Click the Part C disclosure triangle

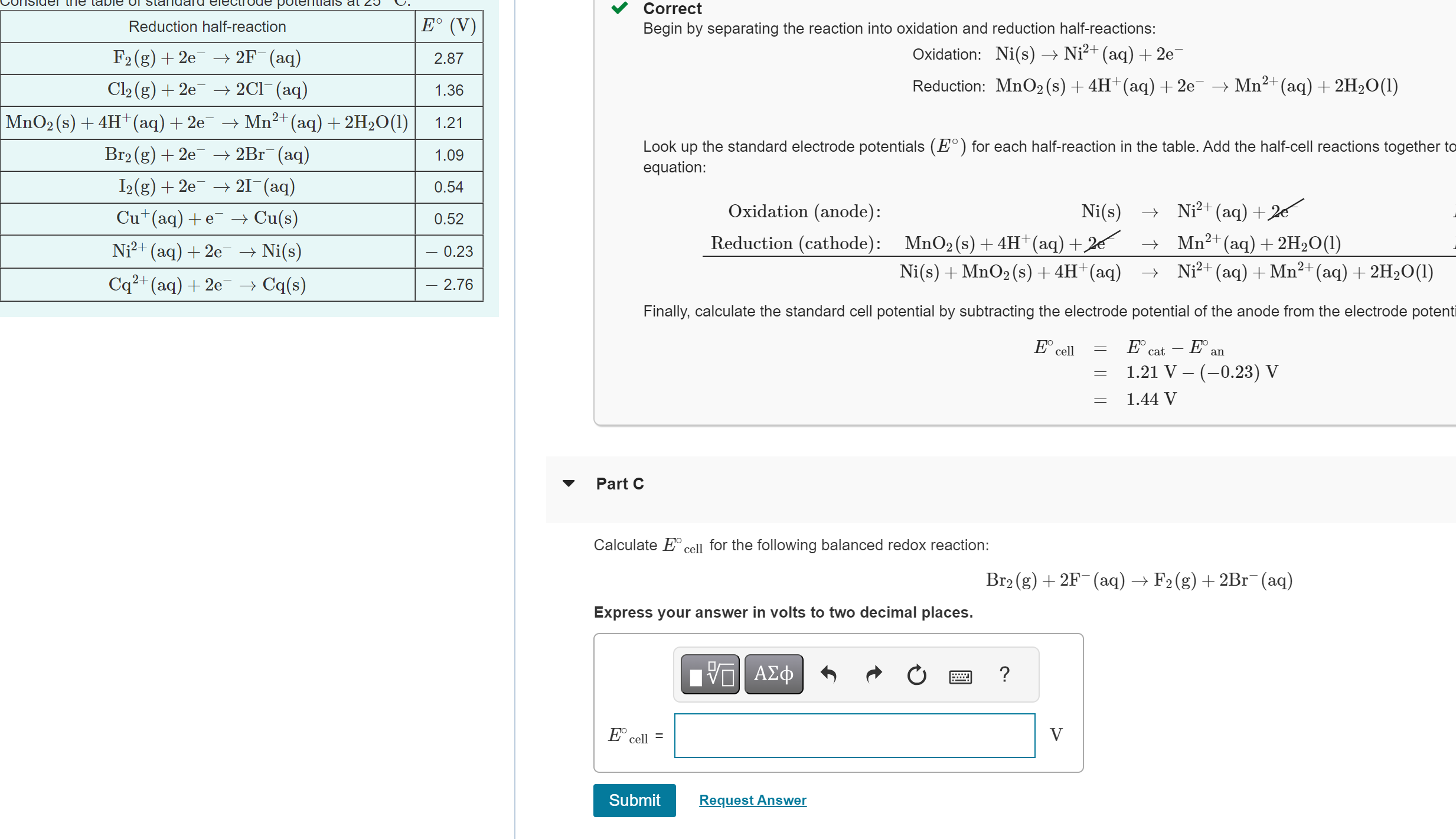click(567, 483)
